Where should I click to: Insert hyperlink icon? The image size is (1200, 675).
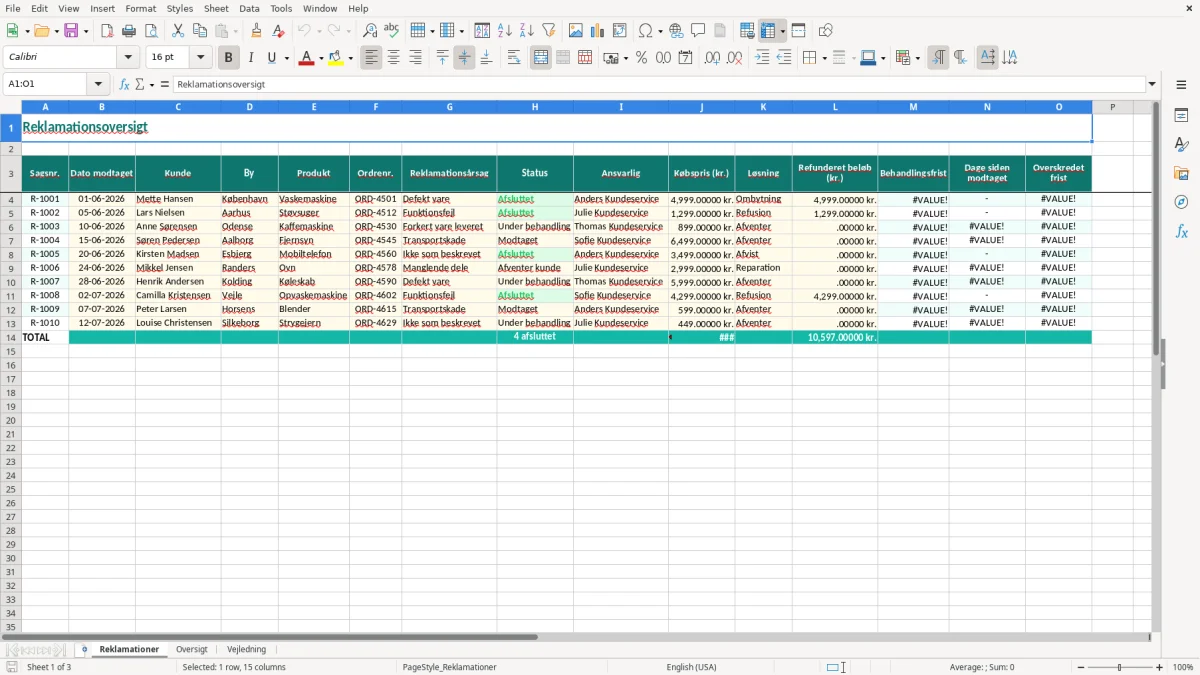(676, 31)
